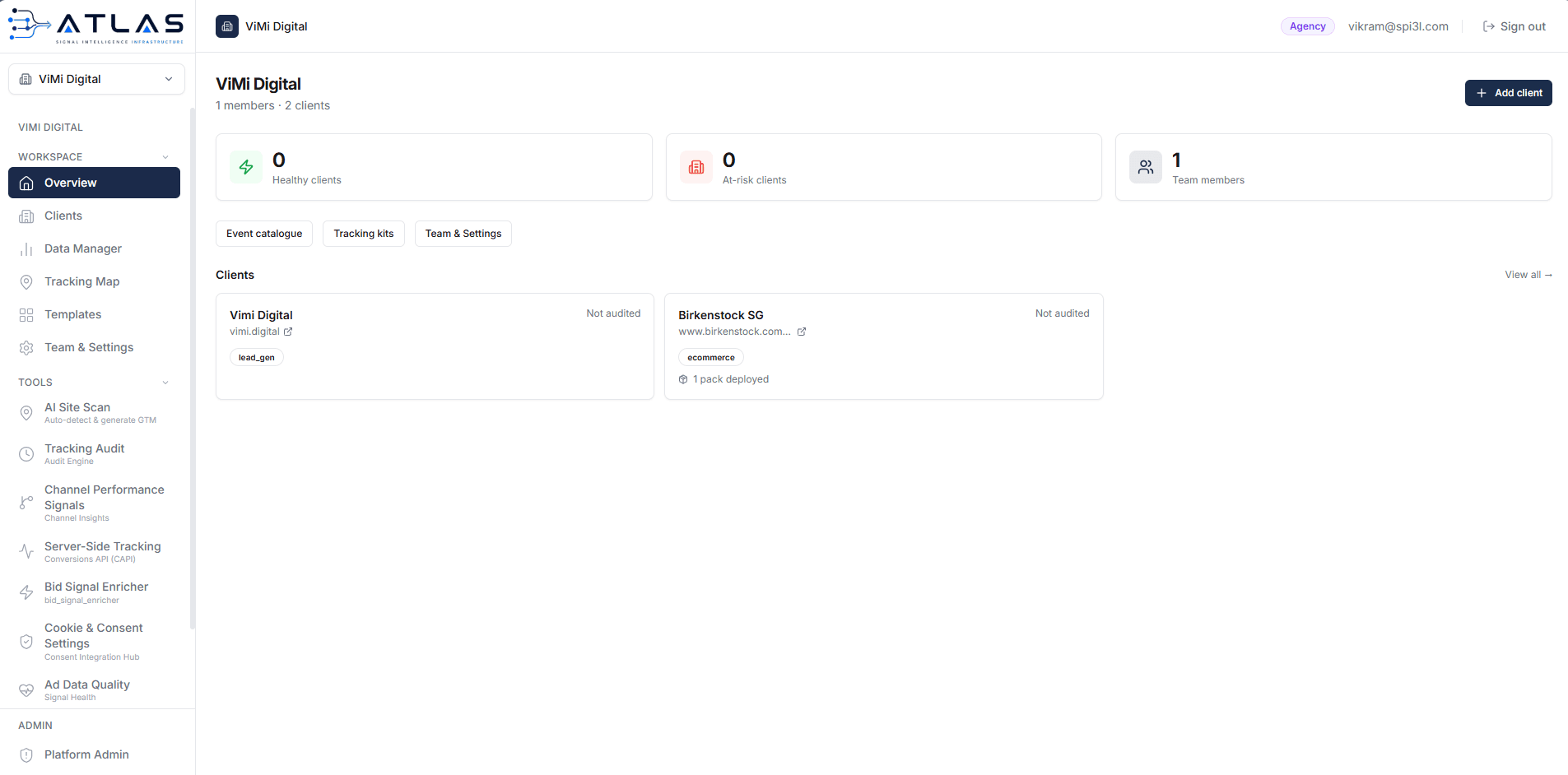Open the ViMi Digital workspace switcher dropdown
Screen dimensions: 1568x775
96,79
